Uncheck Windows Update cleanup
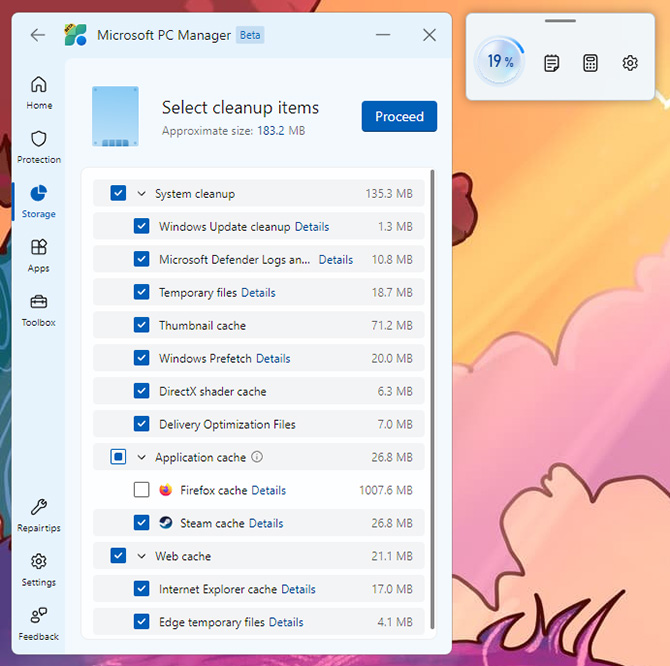The height and width of the screenshot is (666, 670). pyautogui.click(x=141, y=226)
